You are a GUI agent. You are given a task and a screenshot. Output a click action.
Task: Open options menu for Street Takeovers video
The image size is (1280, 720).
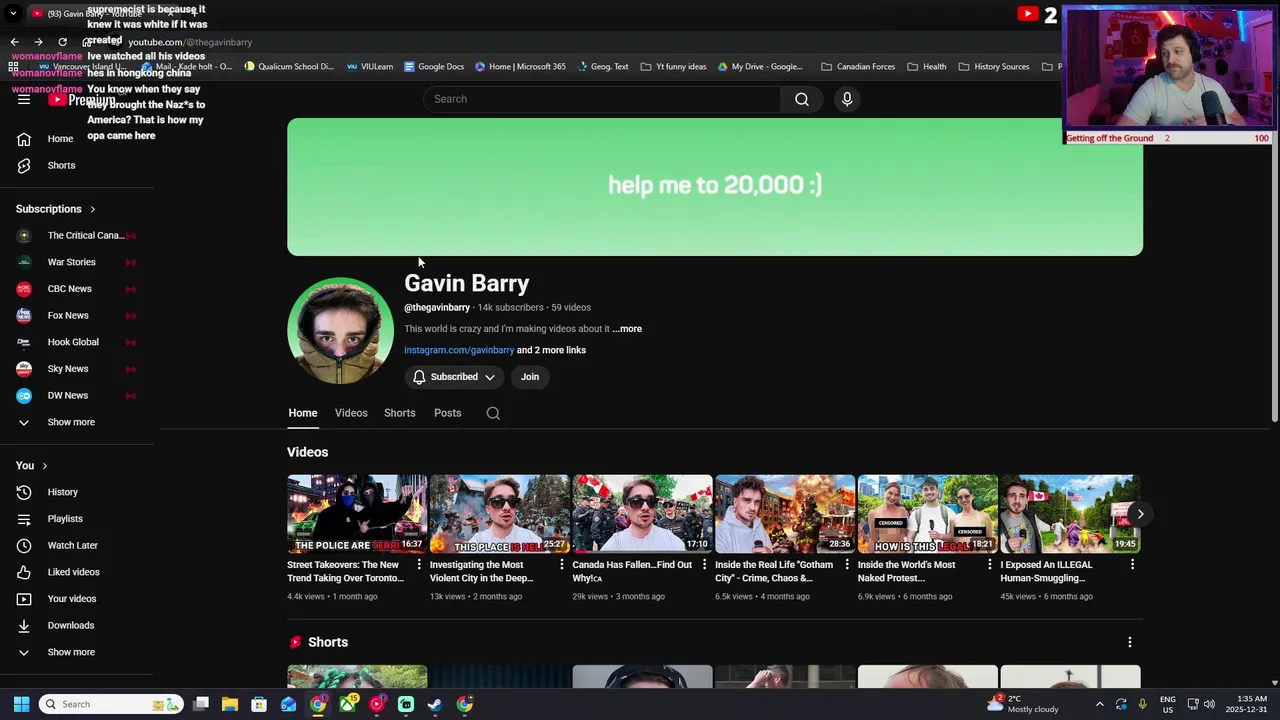click(419, 565)
